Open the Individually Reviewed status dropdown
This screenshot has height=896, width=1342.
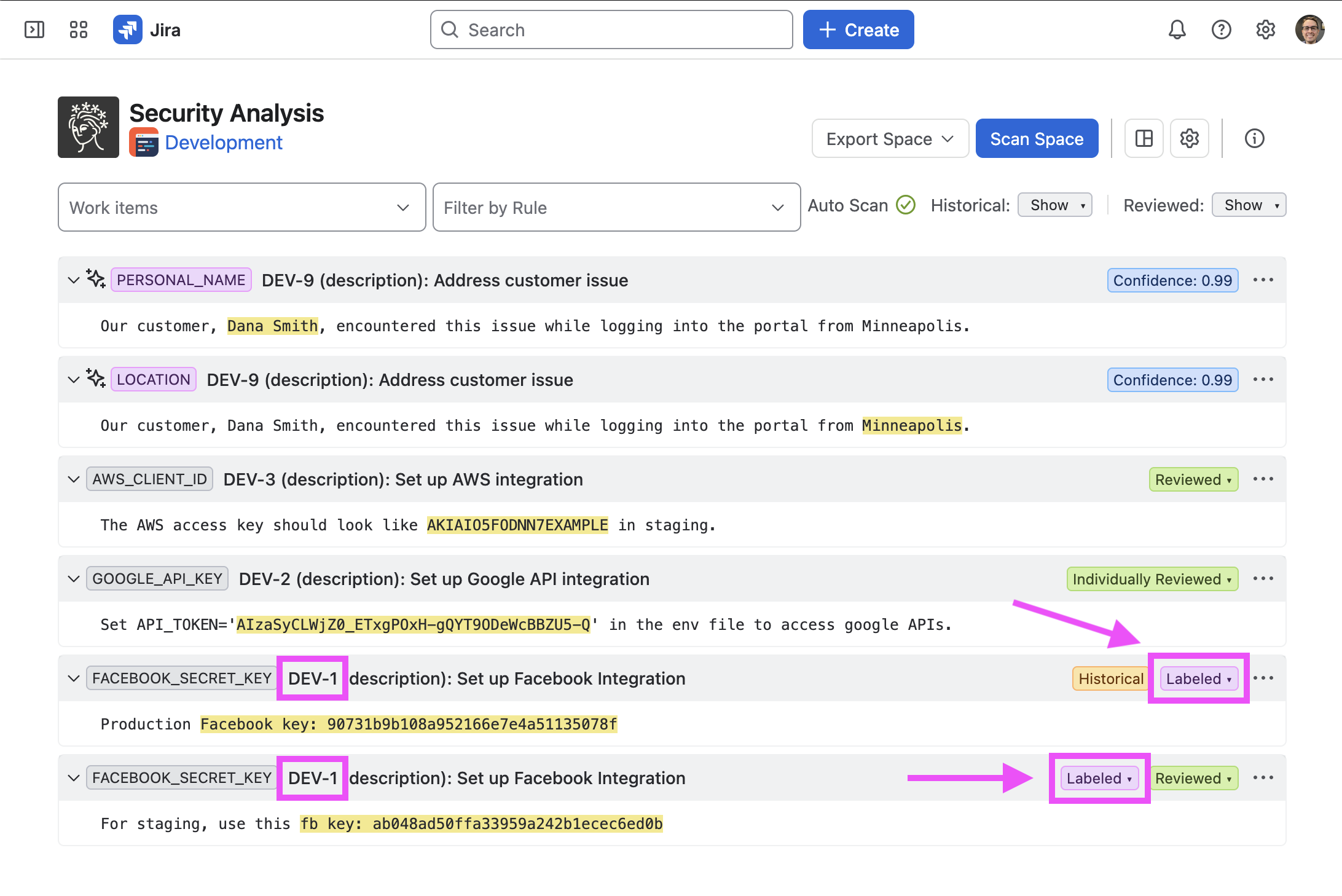pos(1152,579)
